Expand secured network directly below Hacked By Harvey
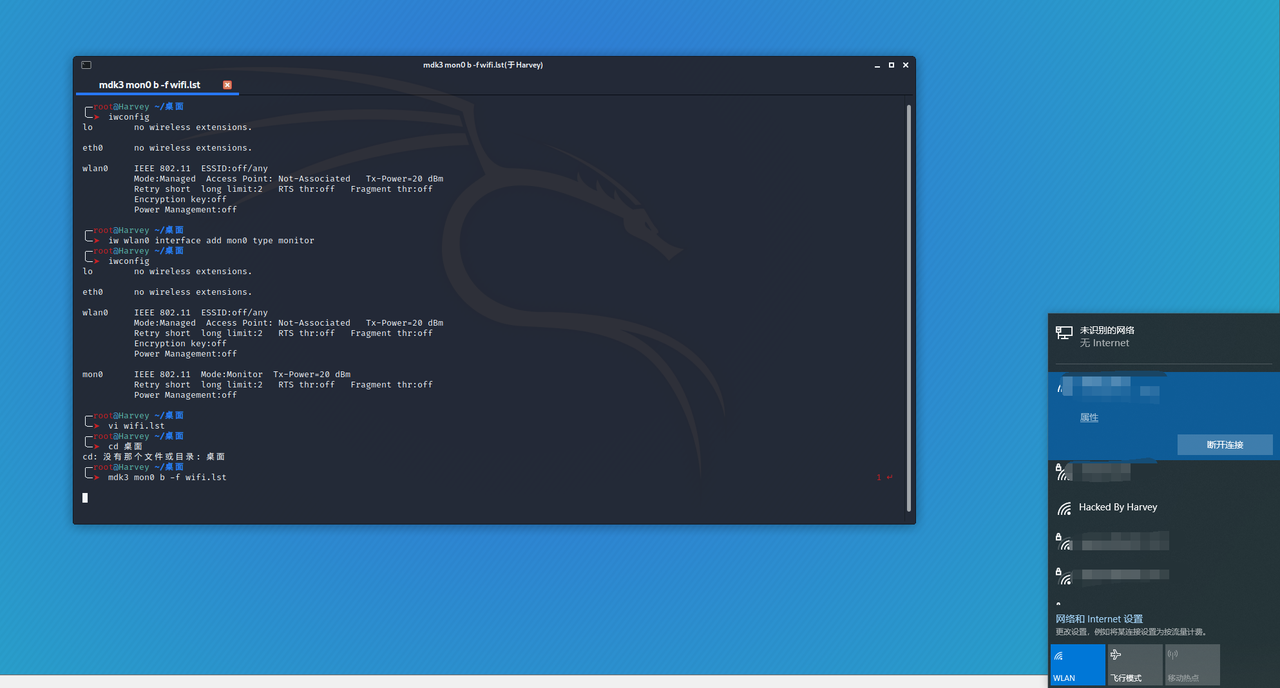Screen dimensions: 1280x688 point(1164,542)
